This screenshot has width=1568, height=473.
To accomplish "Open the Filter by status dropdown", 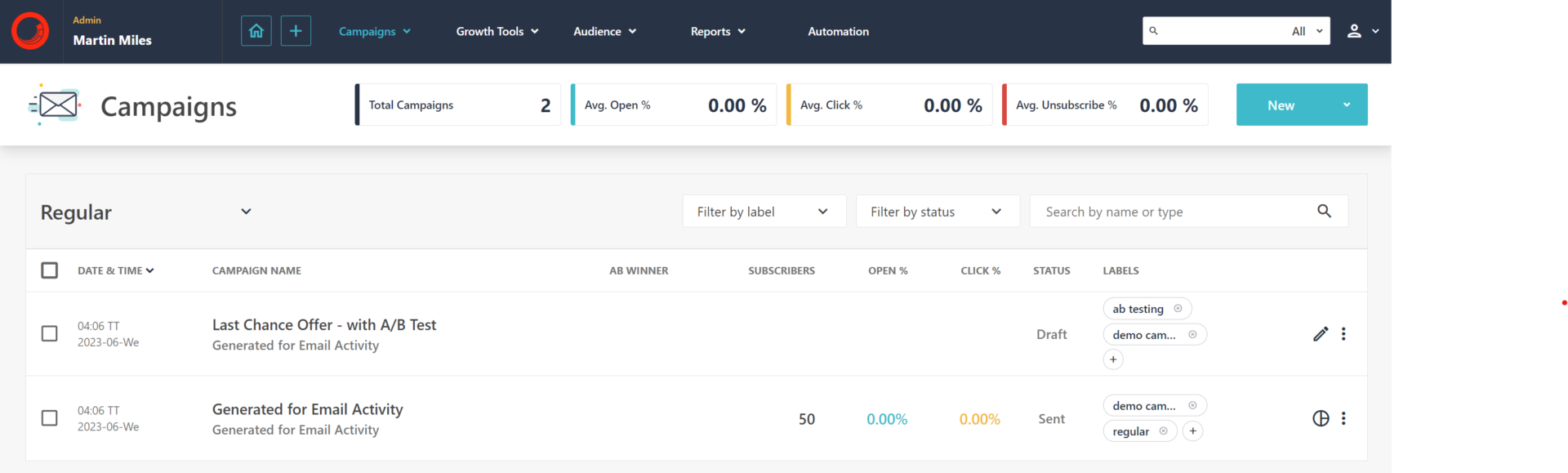I will coord(937,212).
